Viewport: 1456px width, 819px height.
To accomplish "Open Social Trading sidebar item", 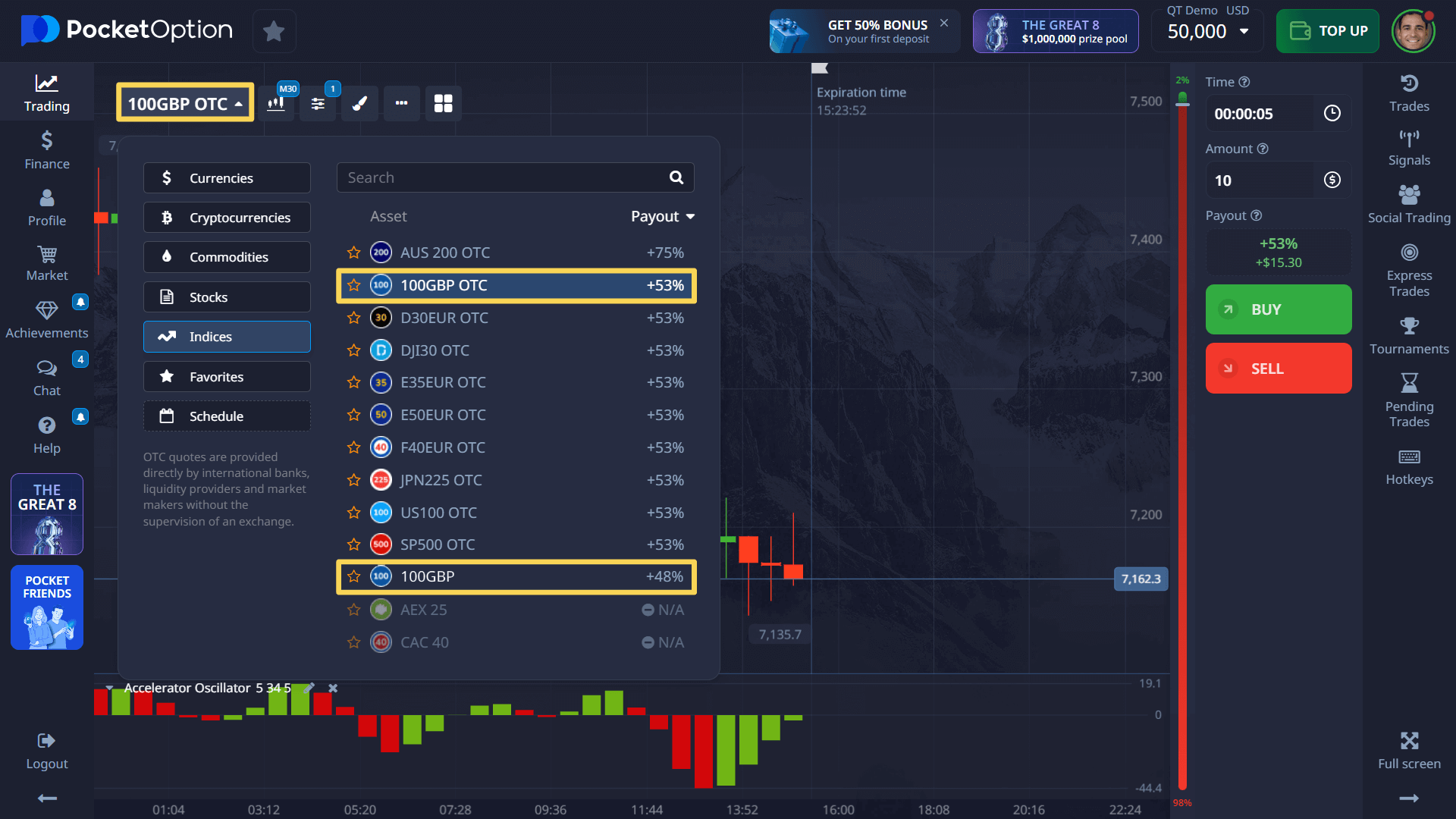I will click(x=1408, y=205).
